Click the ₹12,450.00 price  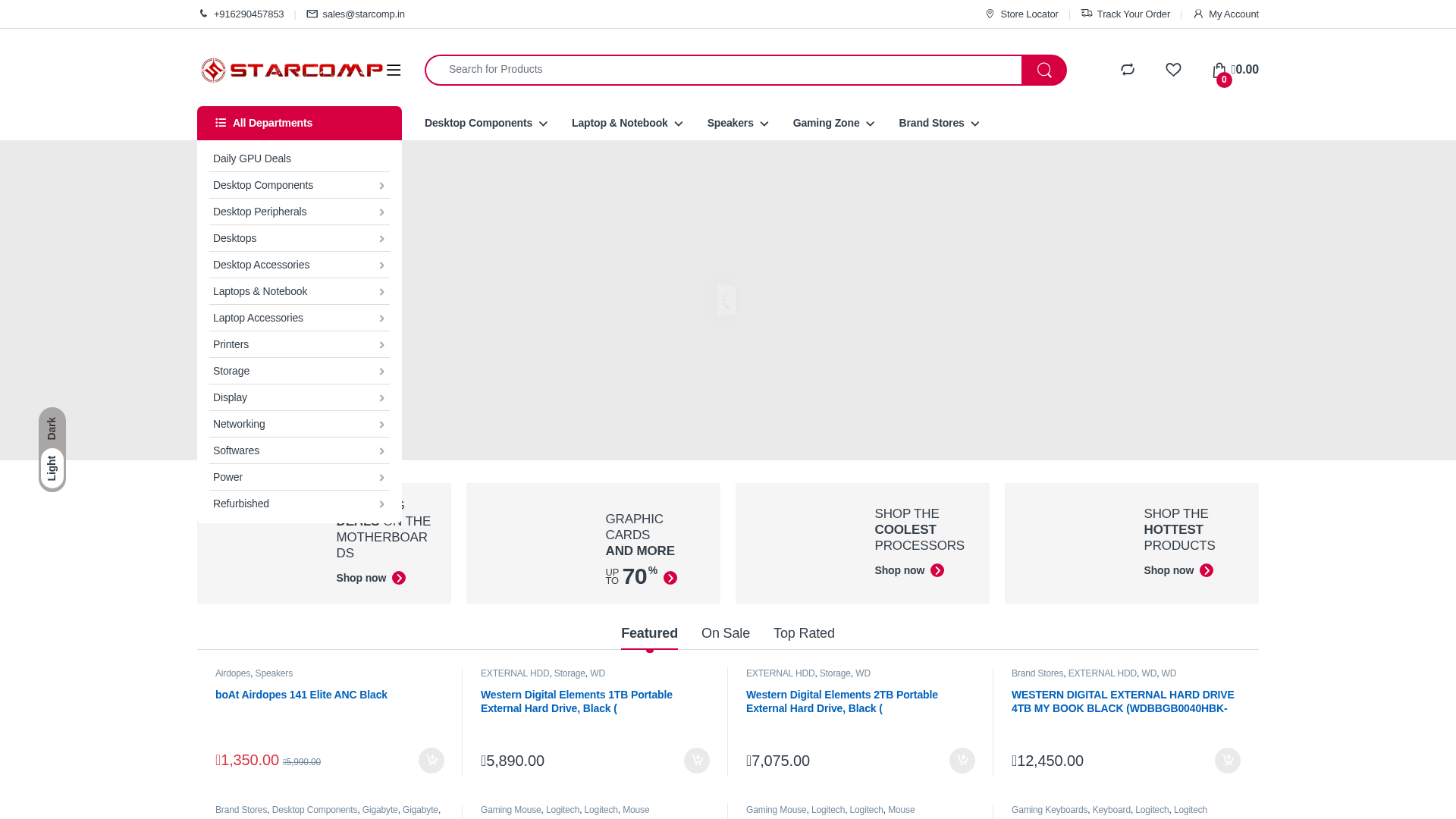1047,761
